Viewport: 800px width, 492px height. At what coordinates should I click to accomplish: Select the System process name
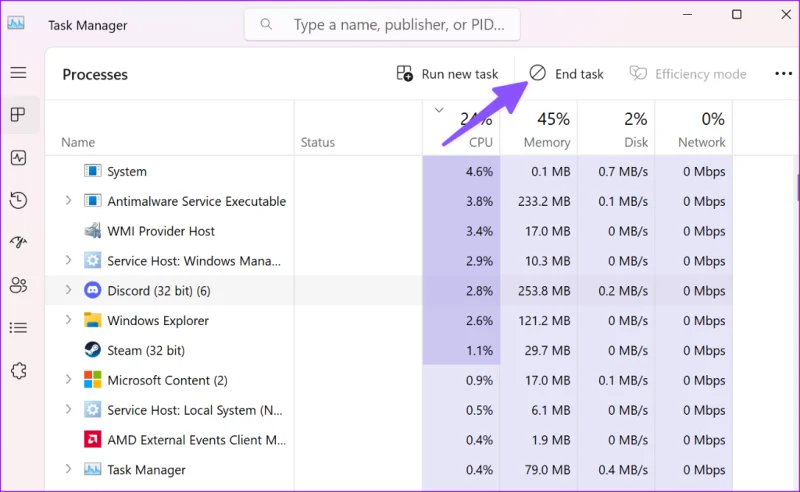point(127,171)
